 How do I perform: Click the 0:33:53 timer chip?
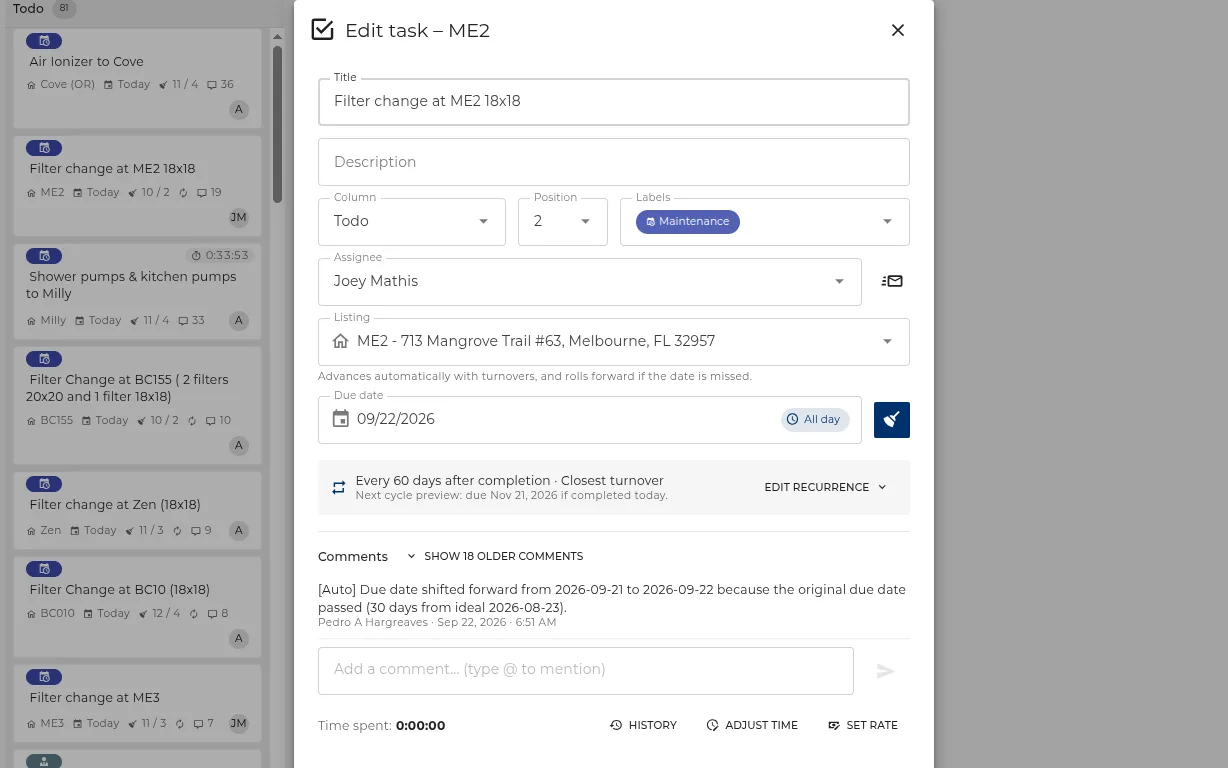click(x=219, y=255)
